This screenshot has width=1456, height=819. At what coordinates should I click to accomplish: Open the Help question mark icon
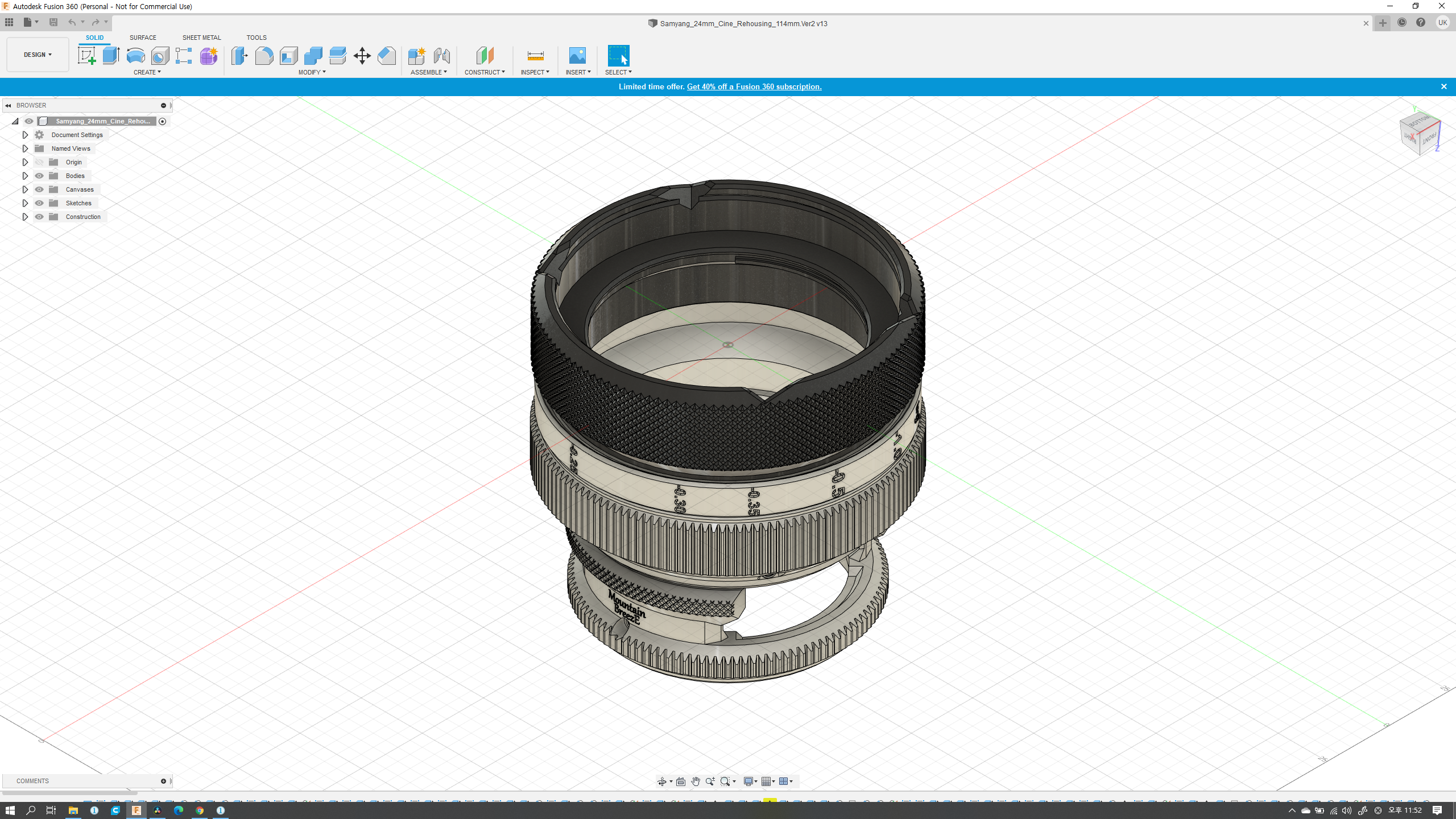pyautogui.click(x=1421, y=23)
